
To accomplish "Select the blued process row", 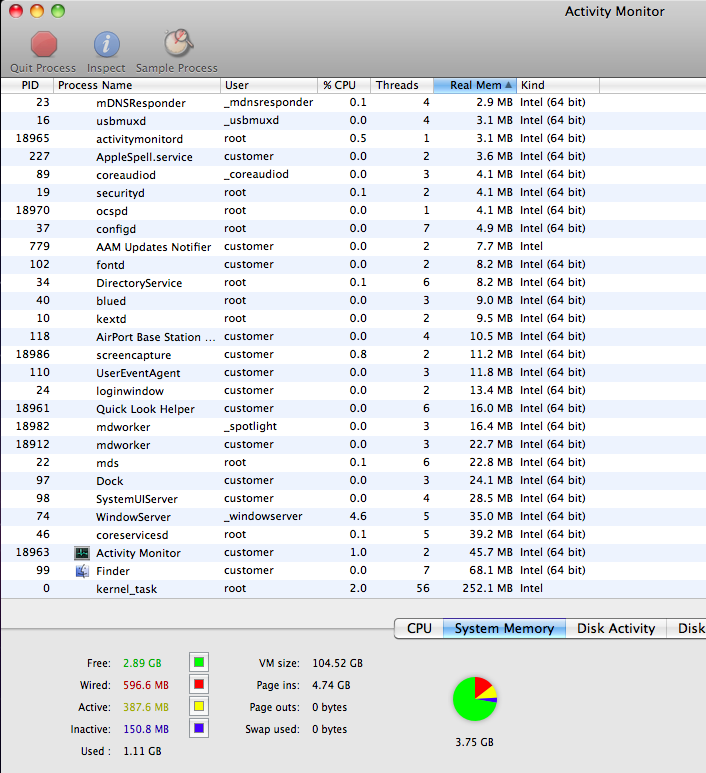I will coord(353,300).
